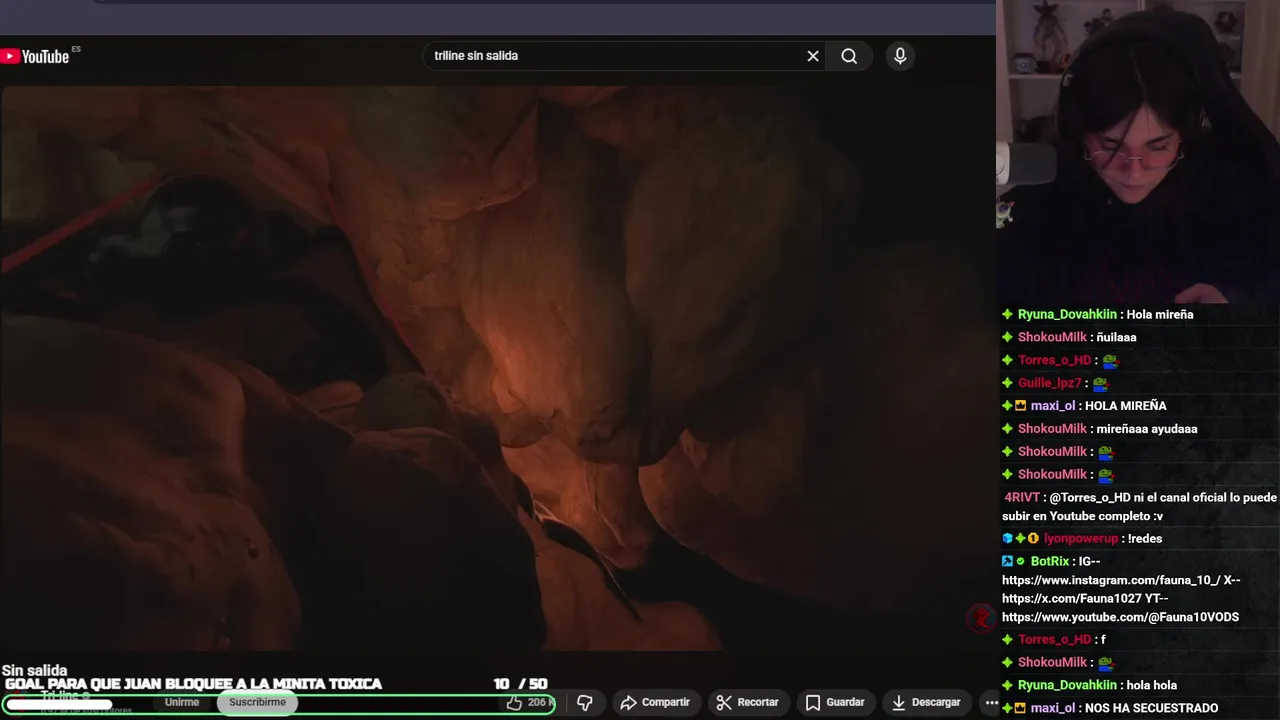Click the '@Torres_o_HD' mention in chat
Screen dimensions: 1280x720
coord(1090,497)
